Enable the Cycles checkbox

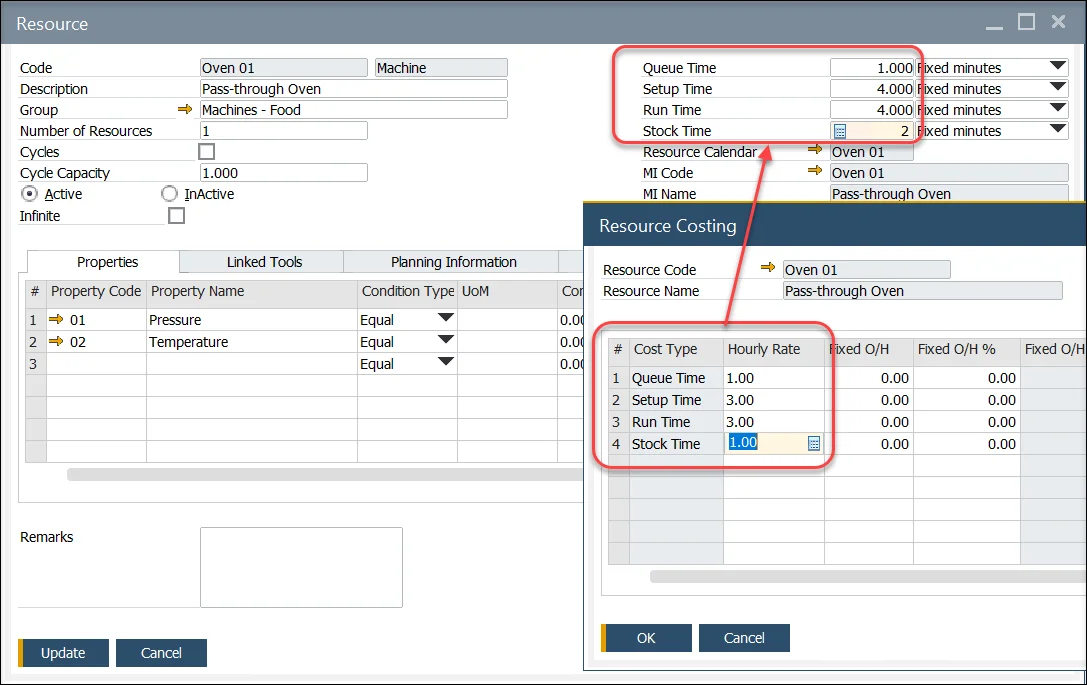point(207,151)
